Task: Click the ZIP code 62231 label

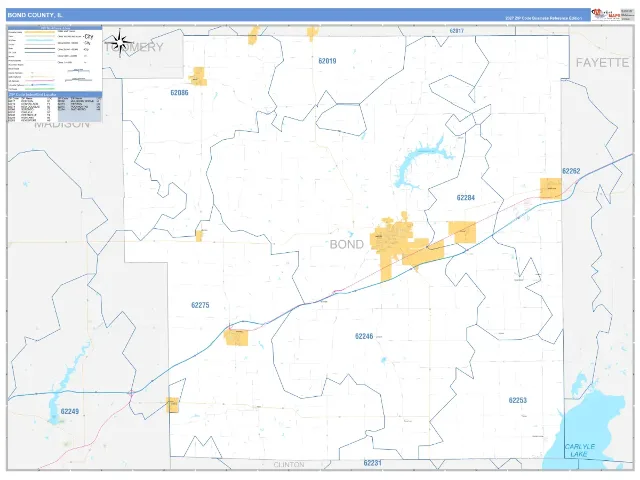Action: [372, 463]
